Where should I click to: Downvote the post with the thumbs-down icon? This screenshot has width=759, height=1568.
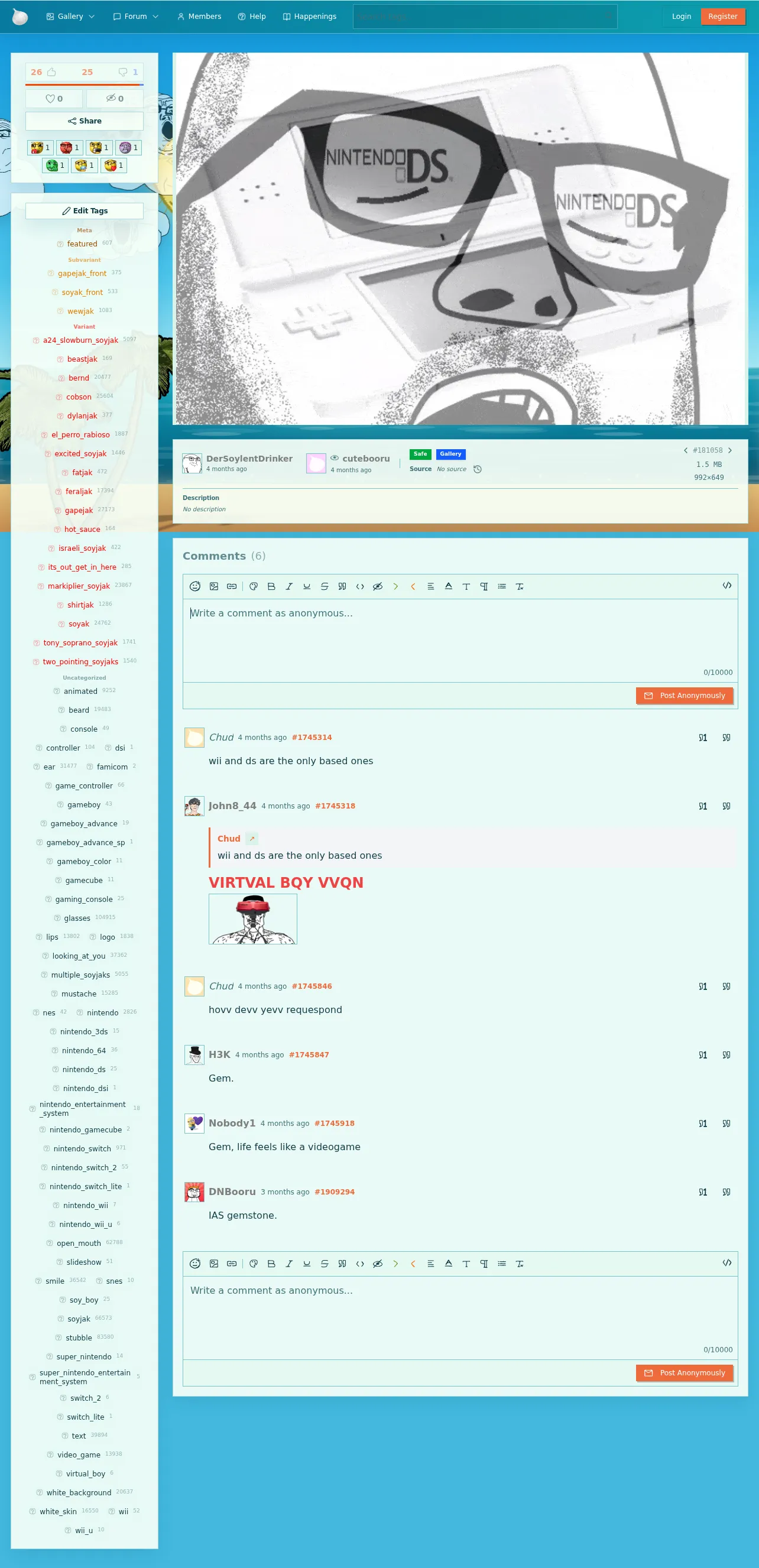pos(123,72)
